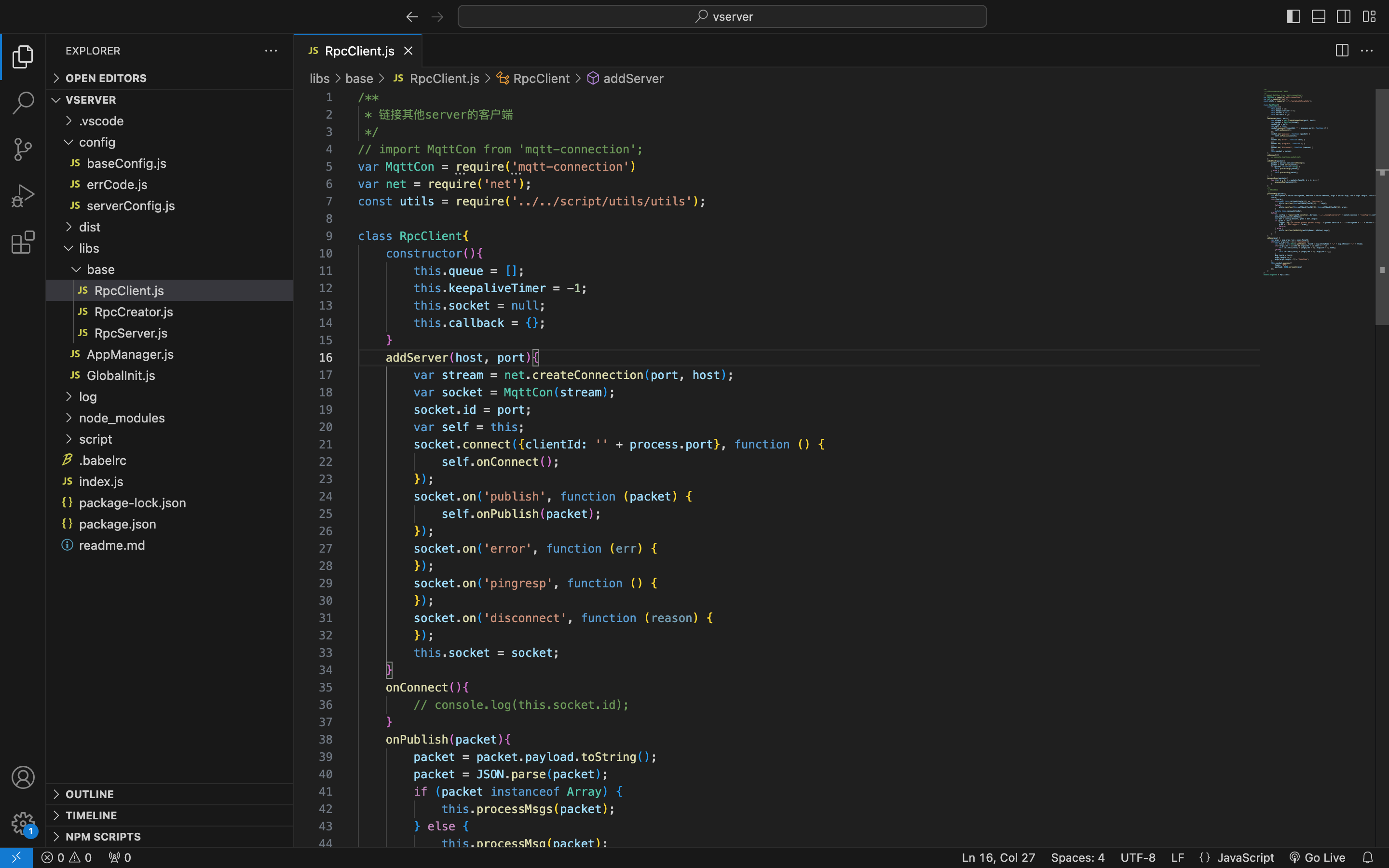Image resolution: width=1389 pixels, height=868 pixels.
Task: Expand the NPM Scripts section
Action: point(170,837)
